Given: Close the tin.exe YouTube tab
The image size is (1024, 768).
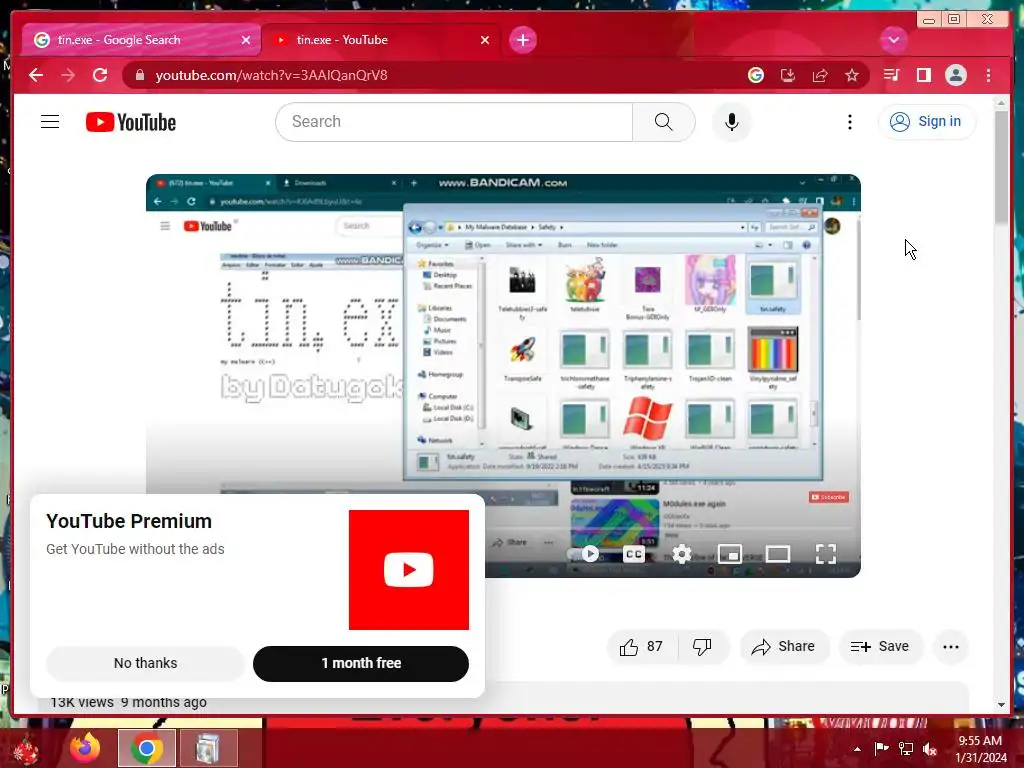Looking at the screenshot, I should point(485,40).
